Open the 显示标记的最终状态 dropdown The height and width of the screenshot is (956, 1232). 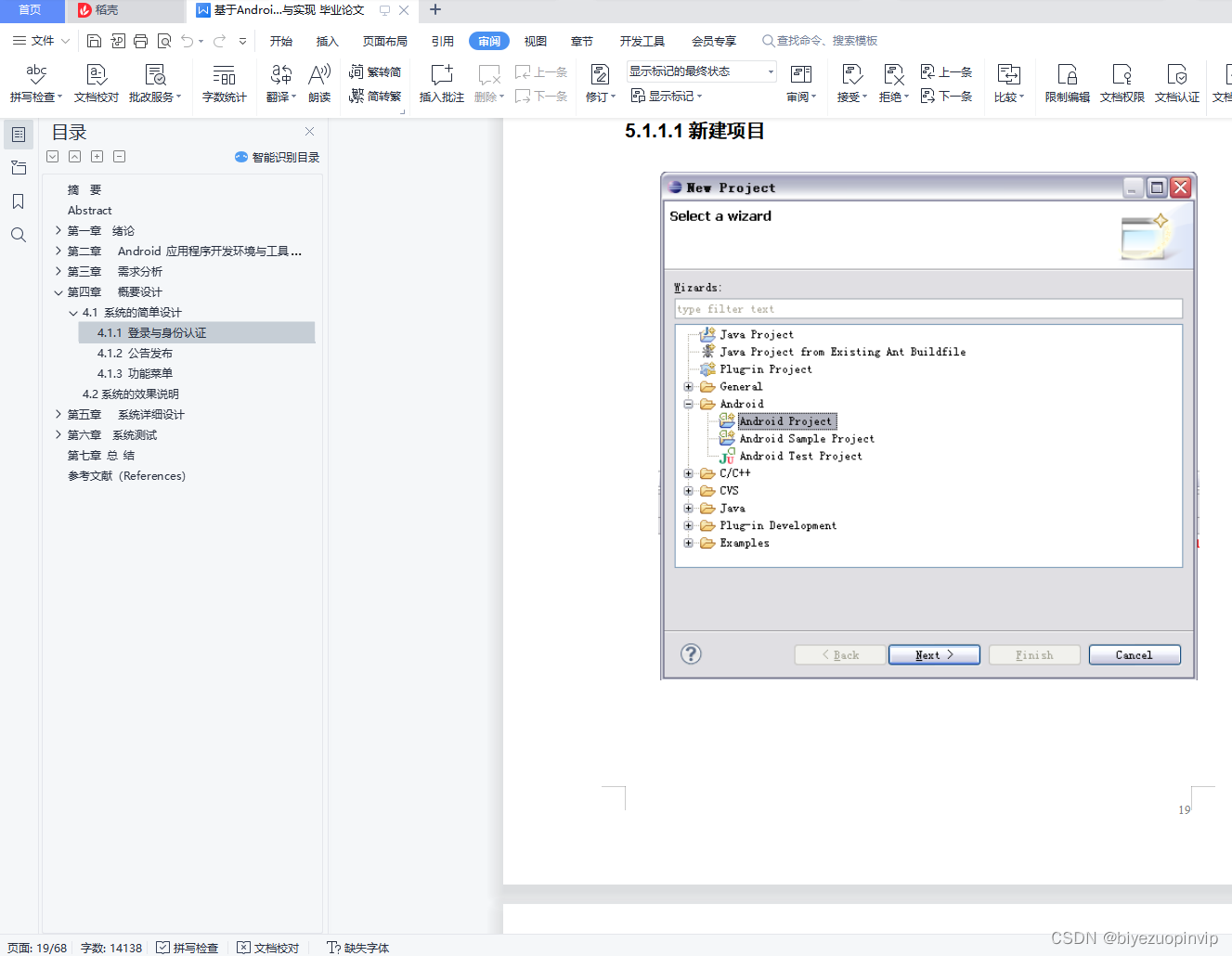click(702, 71)
